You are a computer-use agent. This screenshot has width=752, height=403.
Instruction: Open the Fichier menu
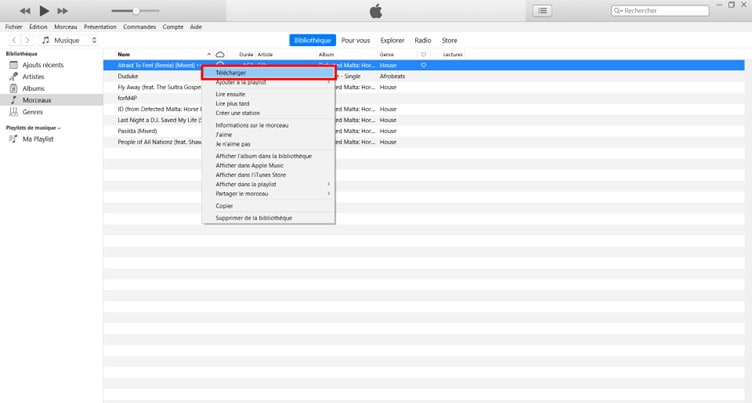13,27
